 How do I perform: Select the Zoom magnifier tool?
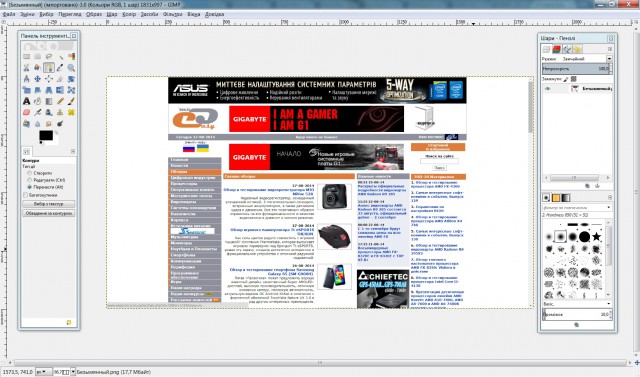click(x=71, y=67)
